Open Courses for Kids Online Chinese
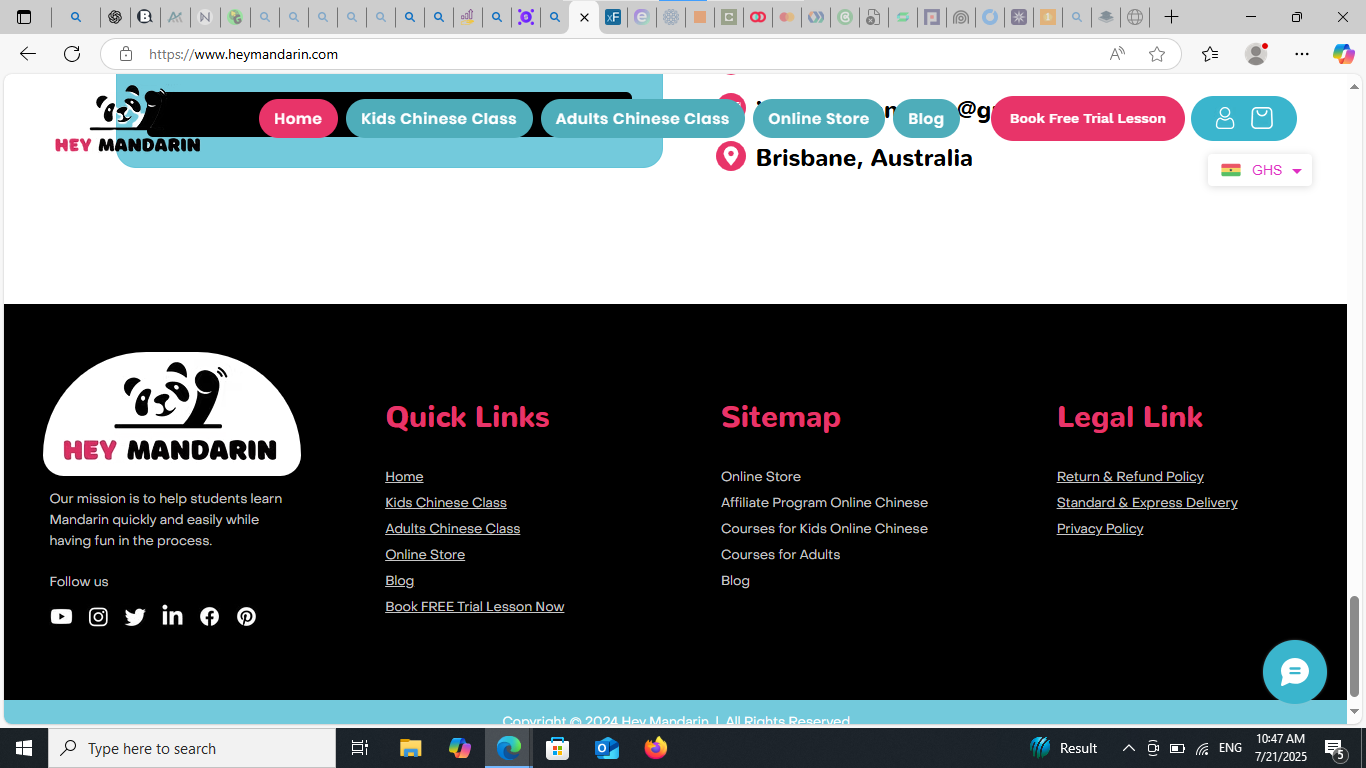 (x=824, y=529)
